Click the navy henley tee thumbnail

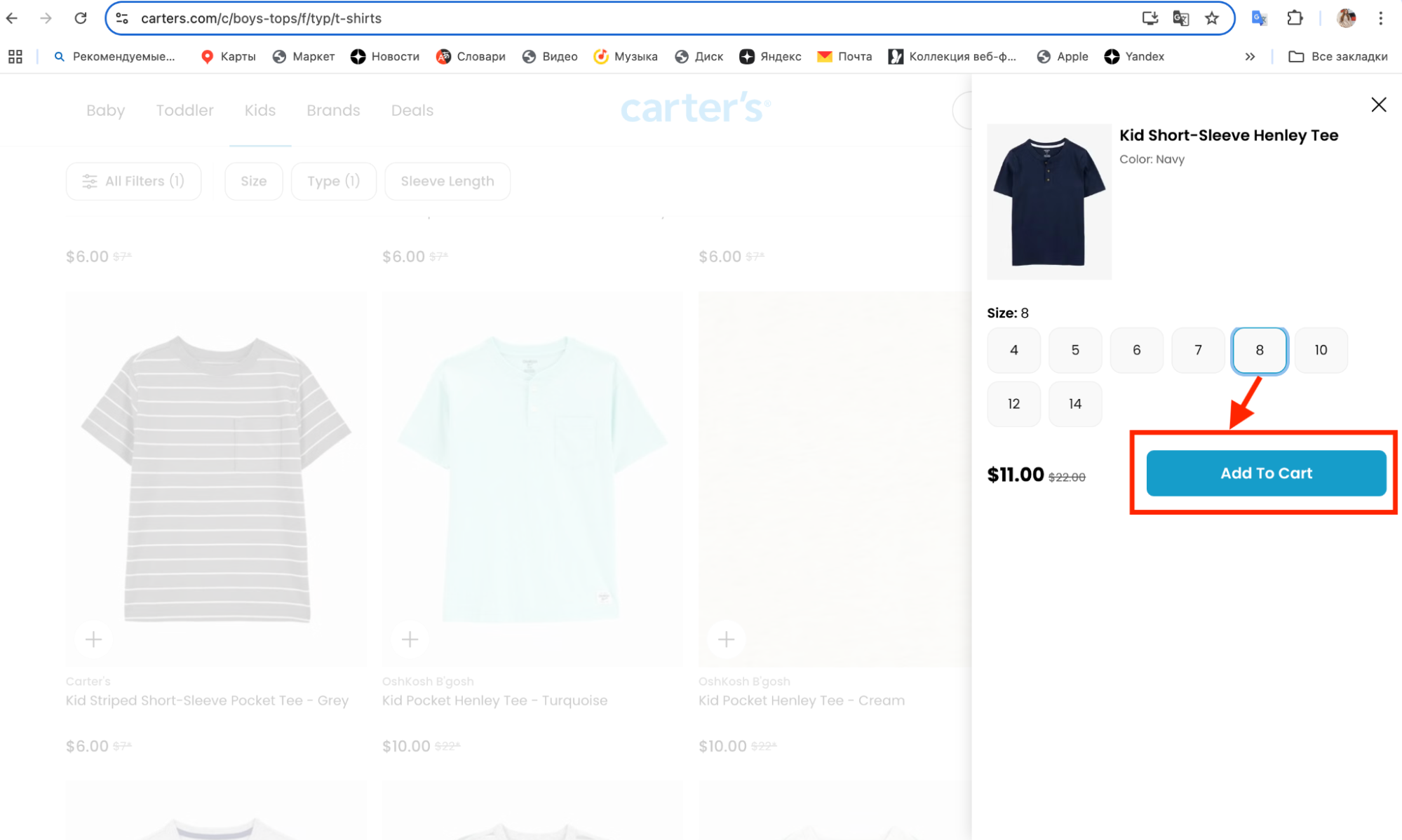(x=1049, y=202)
